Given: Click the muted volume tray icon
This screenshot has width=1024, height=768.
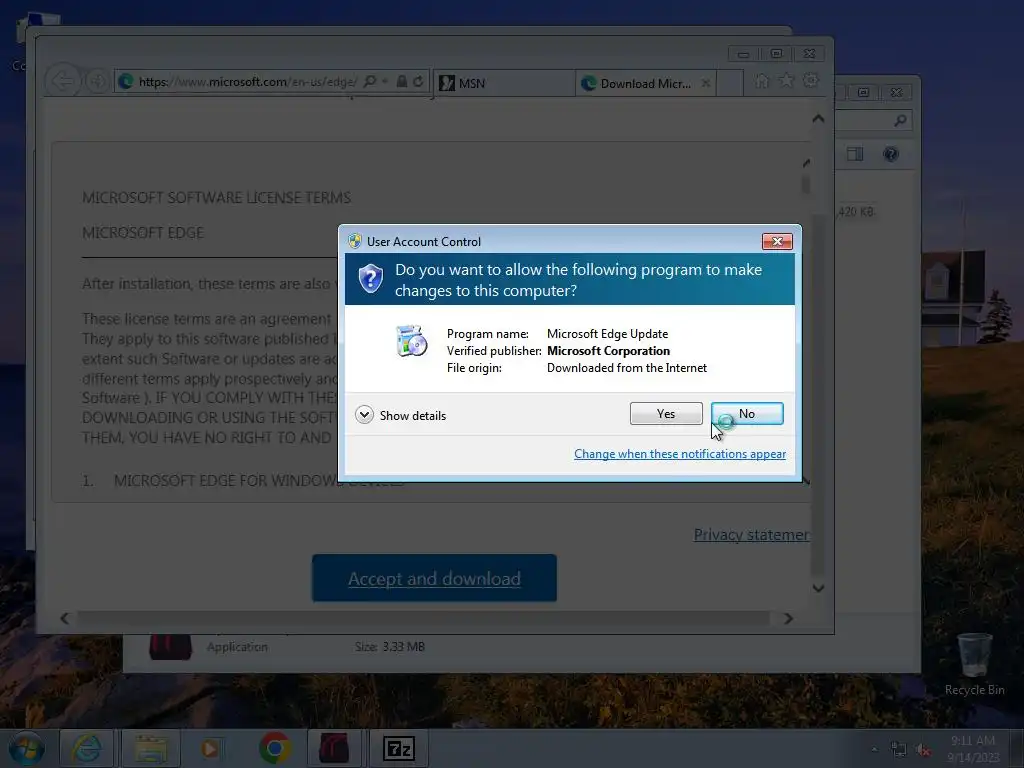Looking at the screenshot, I should [x=923, y=749].
